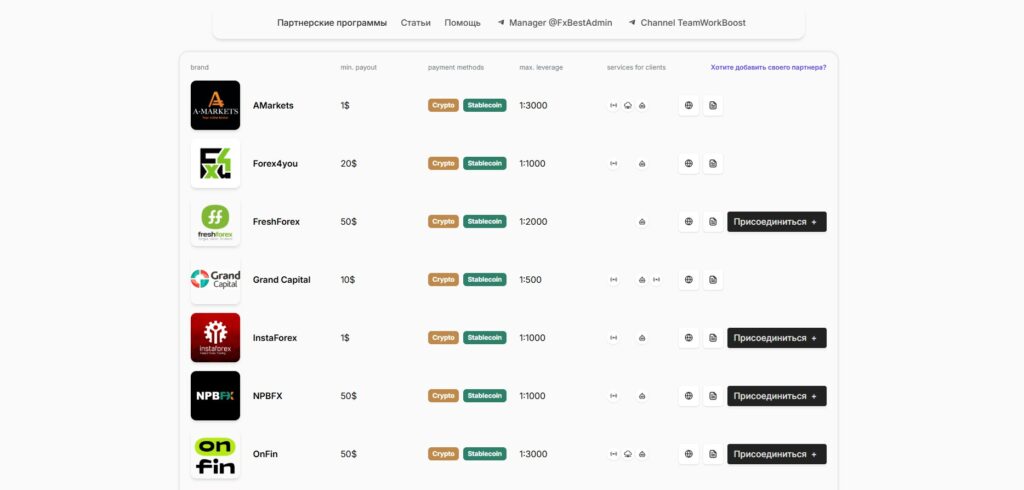
Task: Open the website globe icon for InstaForex
Action: click(688, 338)
